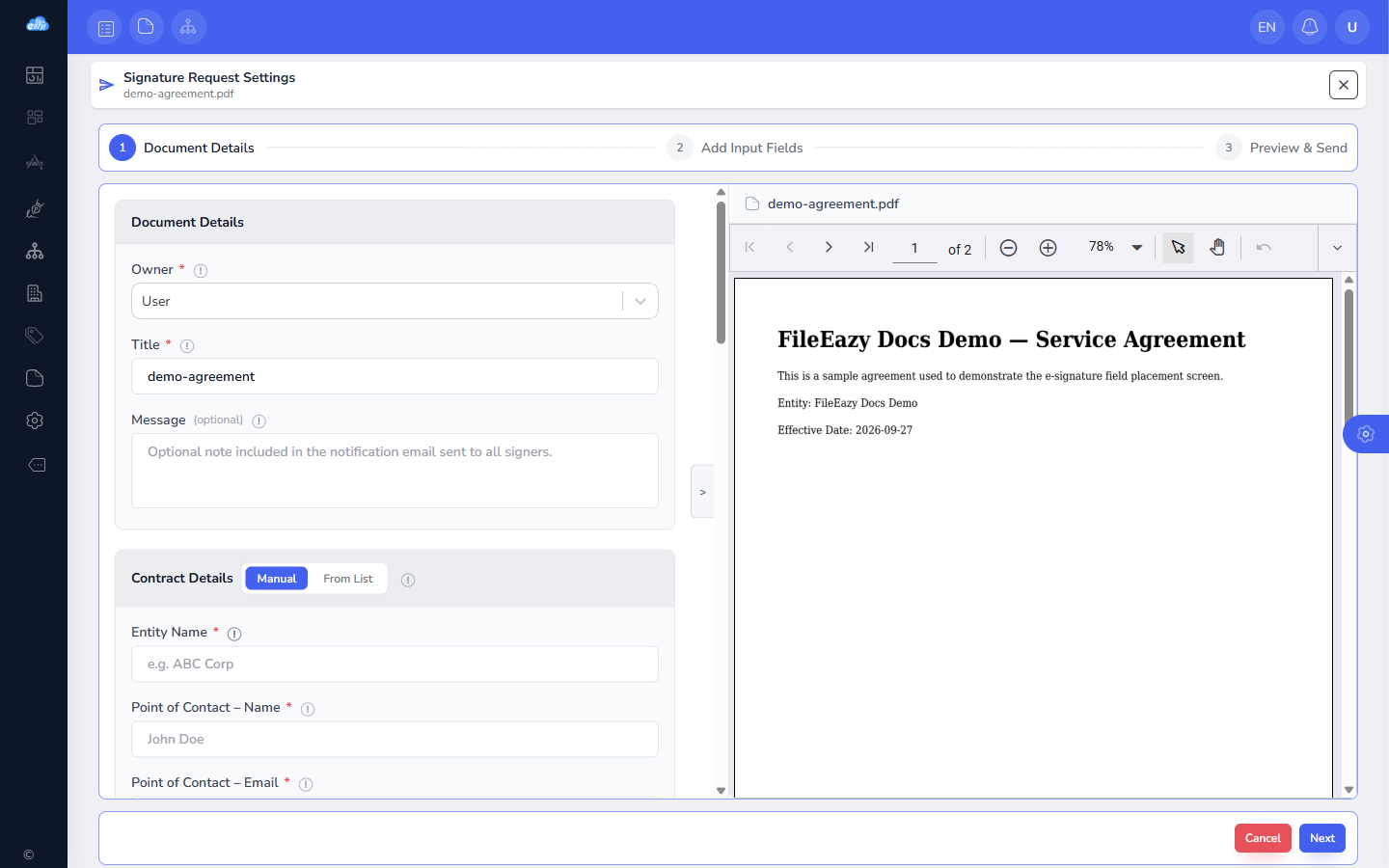Zoom out the PDF preview
Image resolution: width=1389 pixels, height=868 pixels.
[x=1008, y=248]
